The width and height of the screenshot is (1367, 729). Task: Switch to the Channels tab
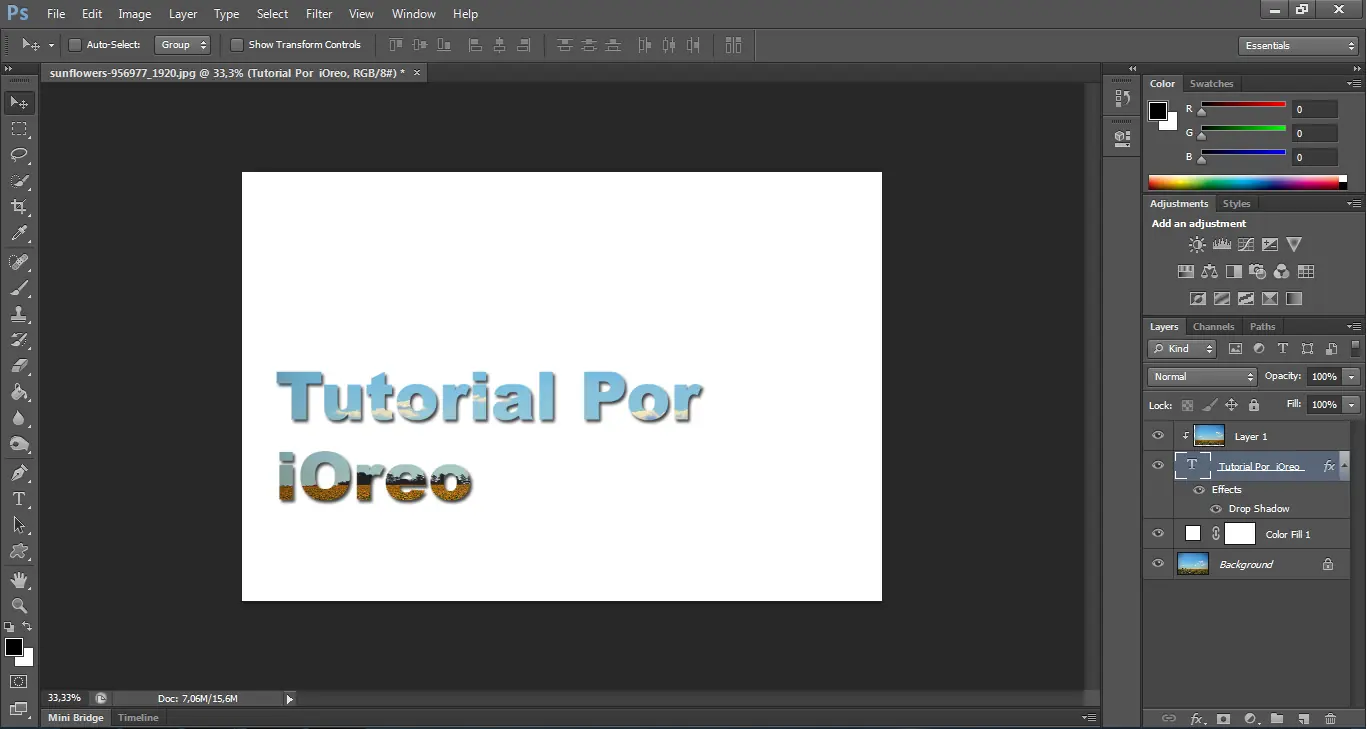click(x=1213, y=327)
